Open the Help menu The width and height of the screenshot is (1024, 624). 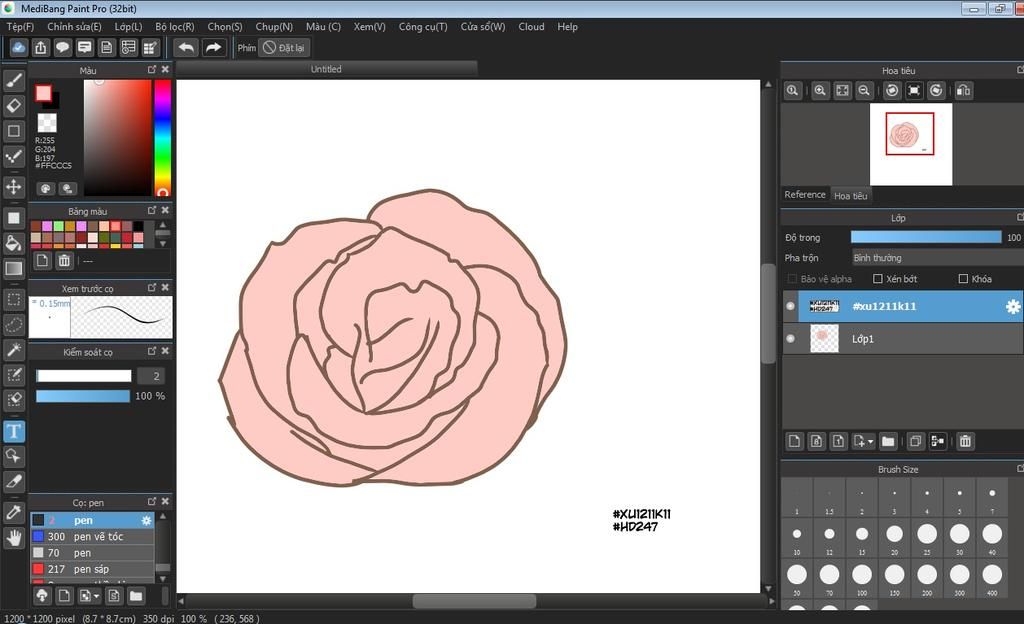(x=568, y=27)
